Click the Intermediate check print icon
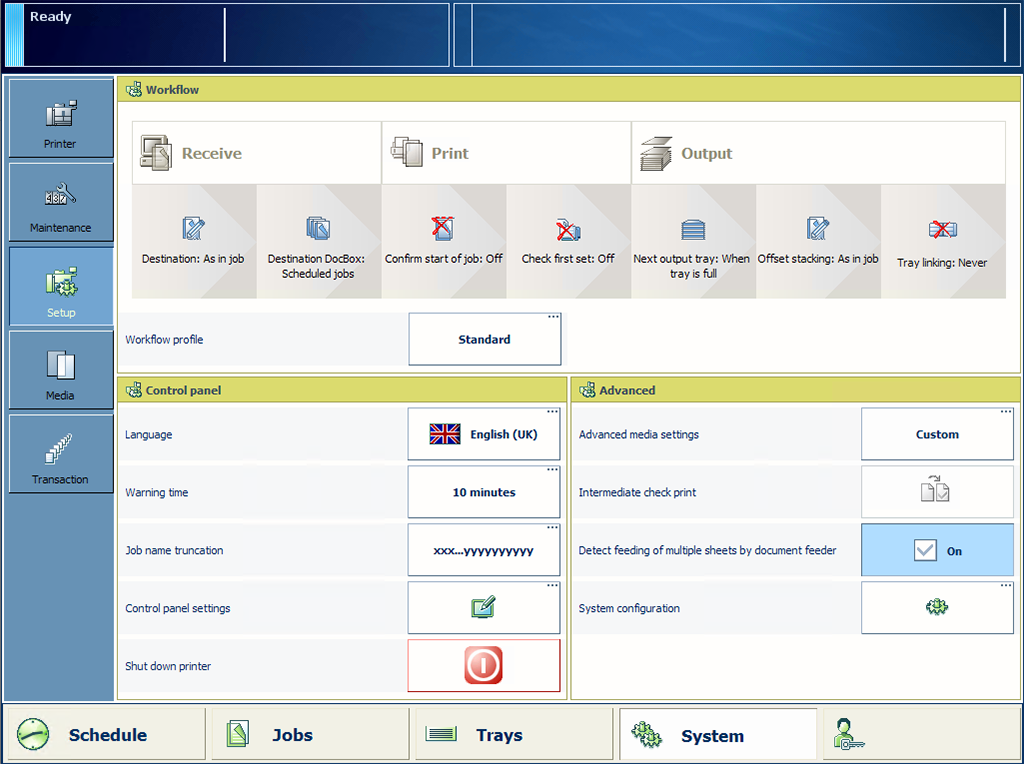Viewport: 1024px width, 764px height. tap(937, 492)
